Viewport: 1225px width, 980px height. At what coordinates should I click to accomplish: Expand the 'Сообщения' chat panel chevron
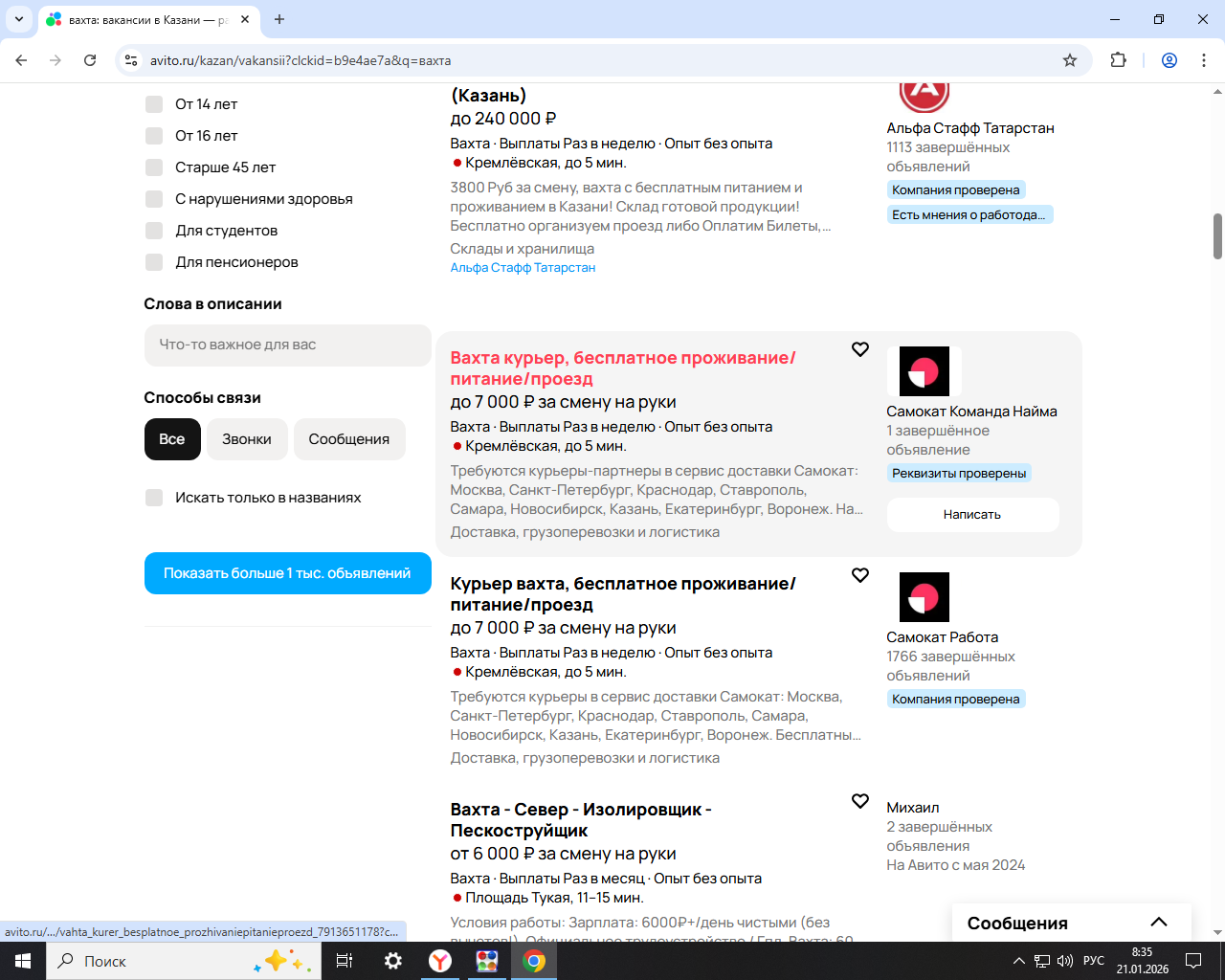click(x=1159, y=923)
